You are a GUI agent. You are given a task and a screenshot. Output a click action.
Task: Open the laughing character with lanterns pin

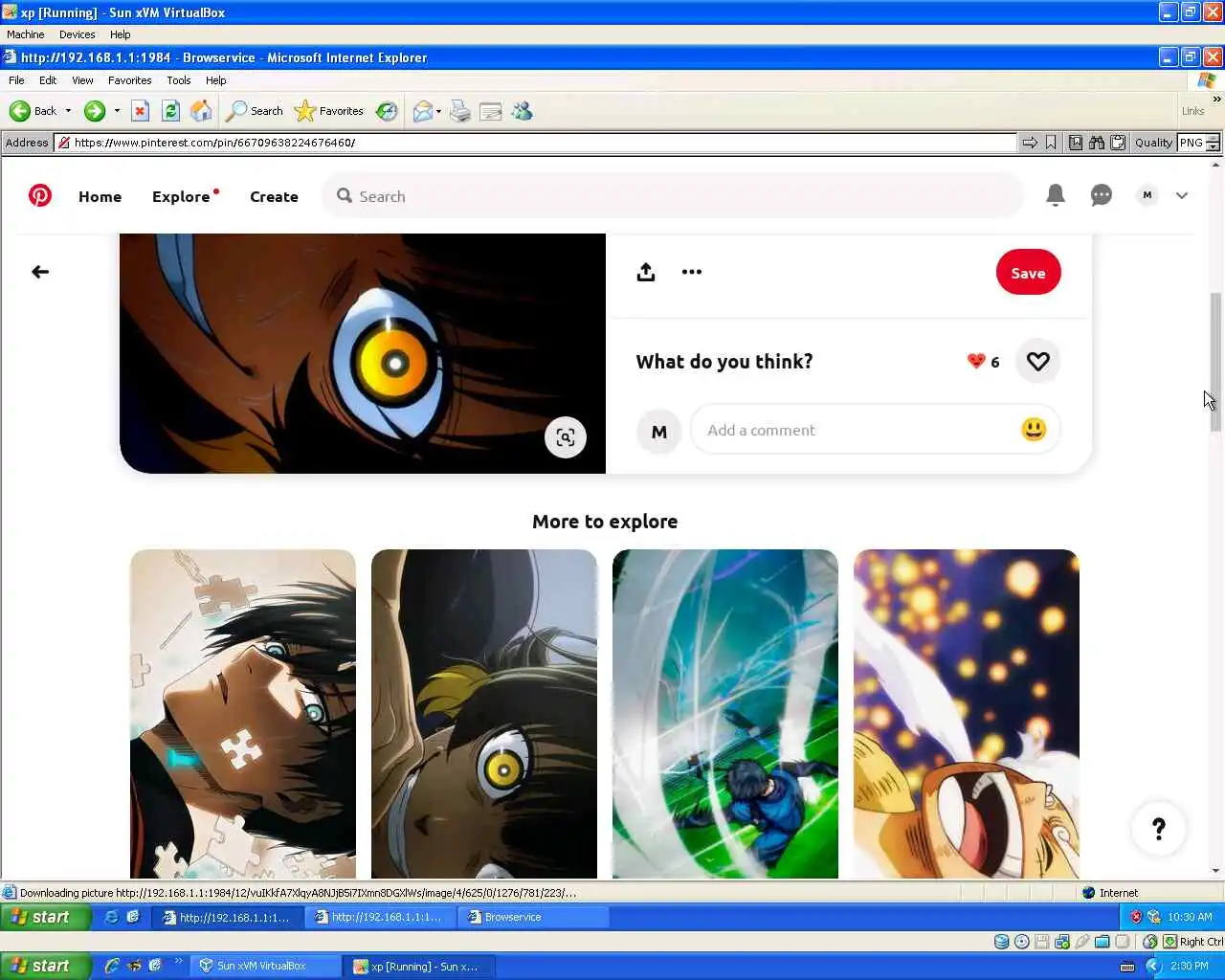click(967, 714)
